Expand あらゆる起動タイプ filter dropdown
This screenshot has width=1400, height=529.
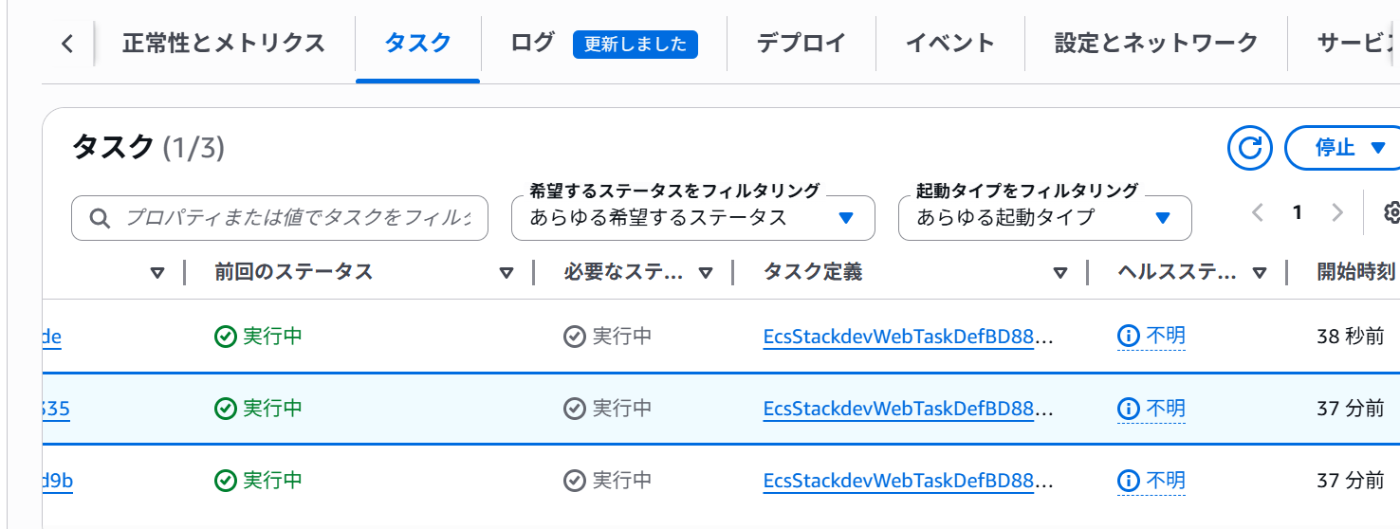coord(1045,217)
